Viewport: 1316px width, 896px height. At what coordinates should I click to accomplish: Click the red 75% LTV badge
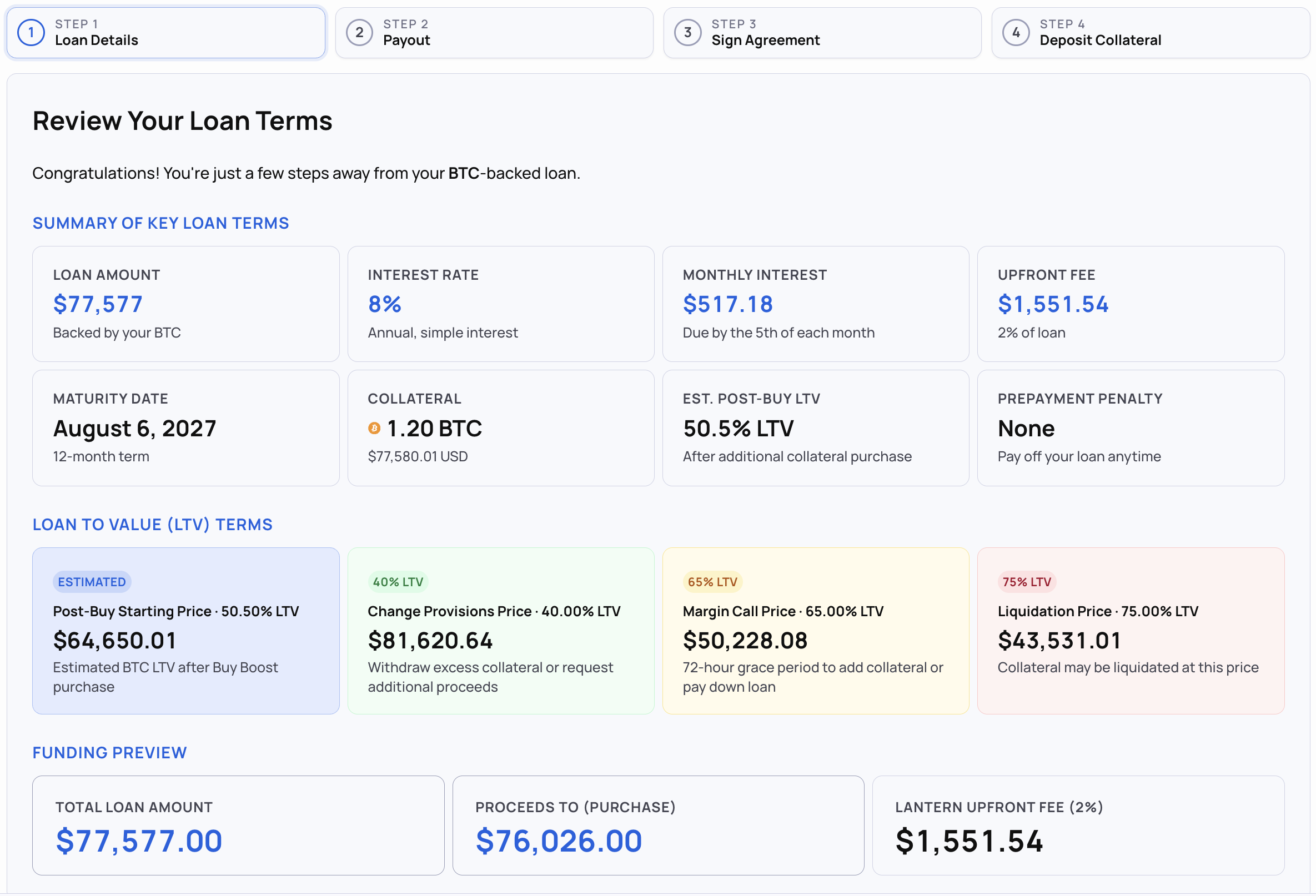[x=1027, y=582]
